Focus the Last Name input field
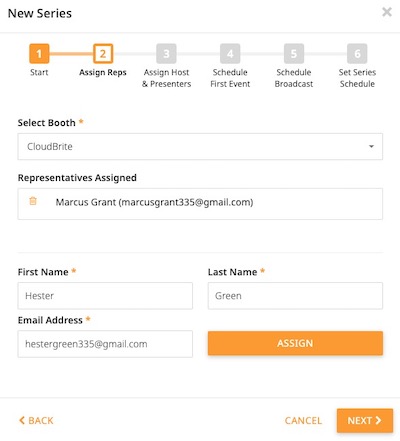400x441 pixels. [295, 296]
